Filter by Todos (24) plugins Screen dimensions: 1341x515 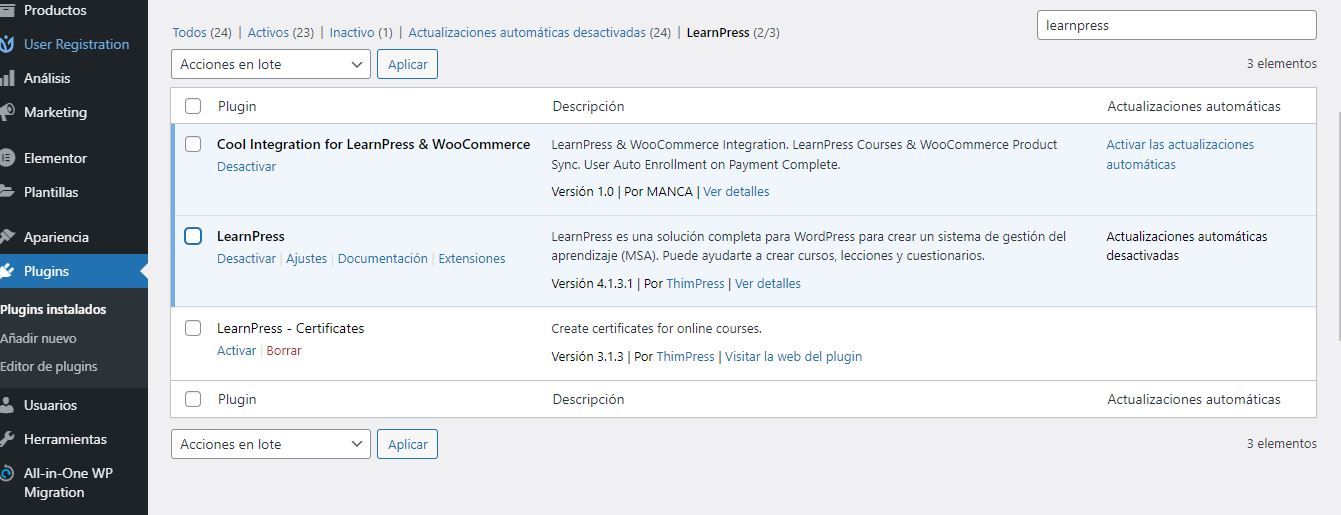pyautogui.click(x=202, y=32)
